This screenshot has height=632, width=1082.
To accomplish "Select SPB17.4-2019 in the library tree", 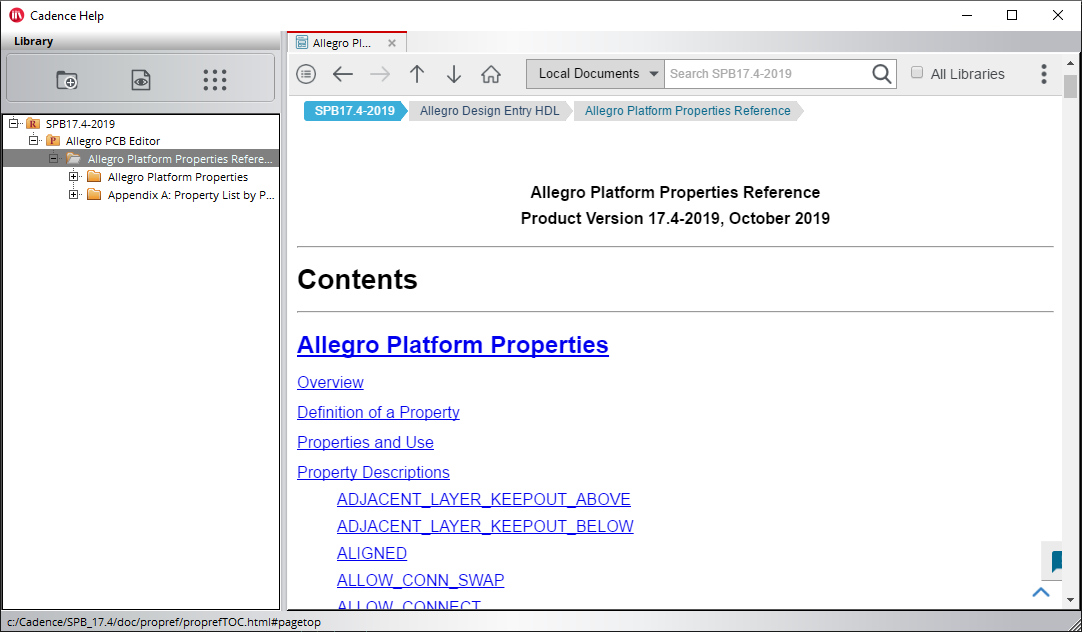I will [x=80, y=124].
